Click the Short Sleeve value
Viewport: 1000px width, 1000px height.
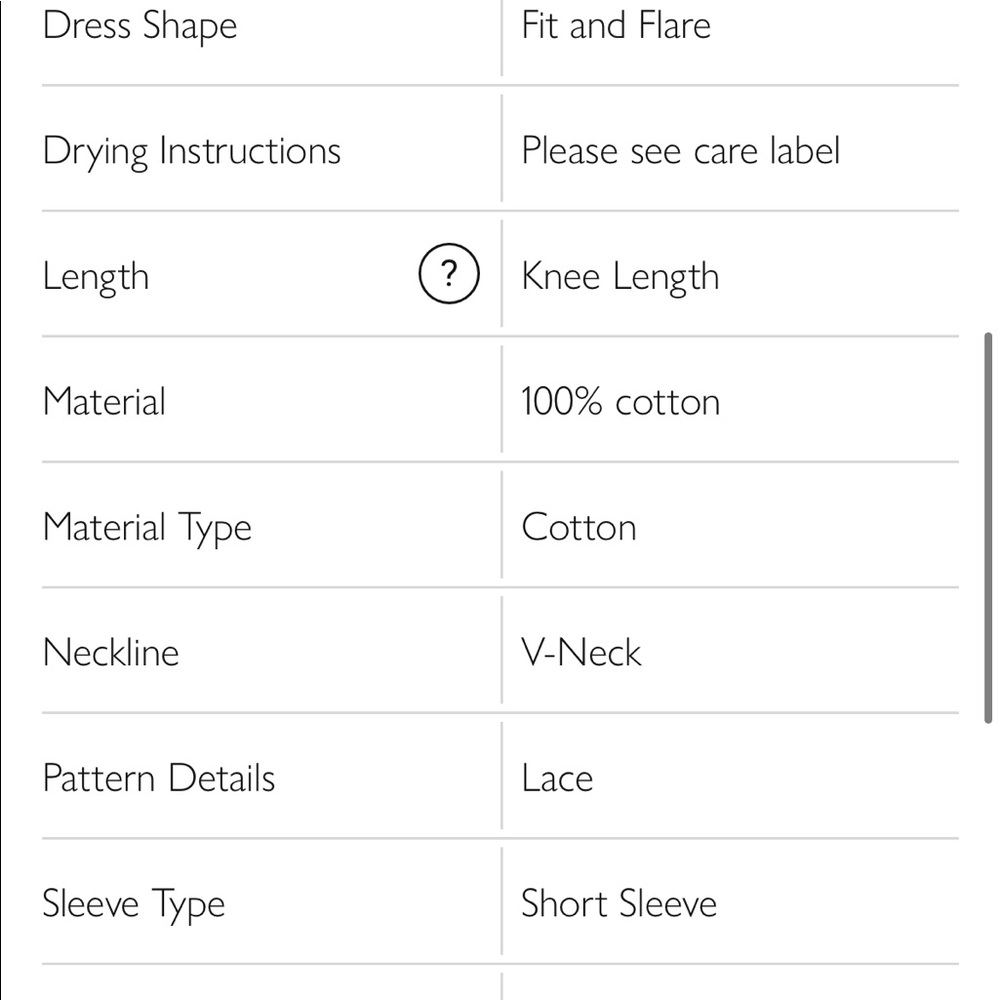point(619,904)
